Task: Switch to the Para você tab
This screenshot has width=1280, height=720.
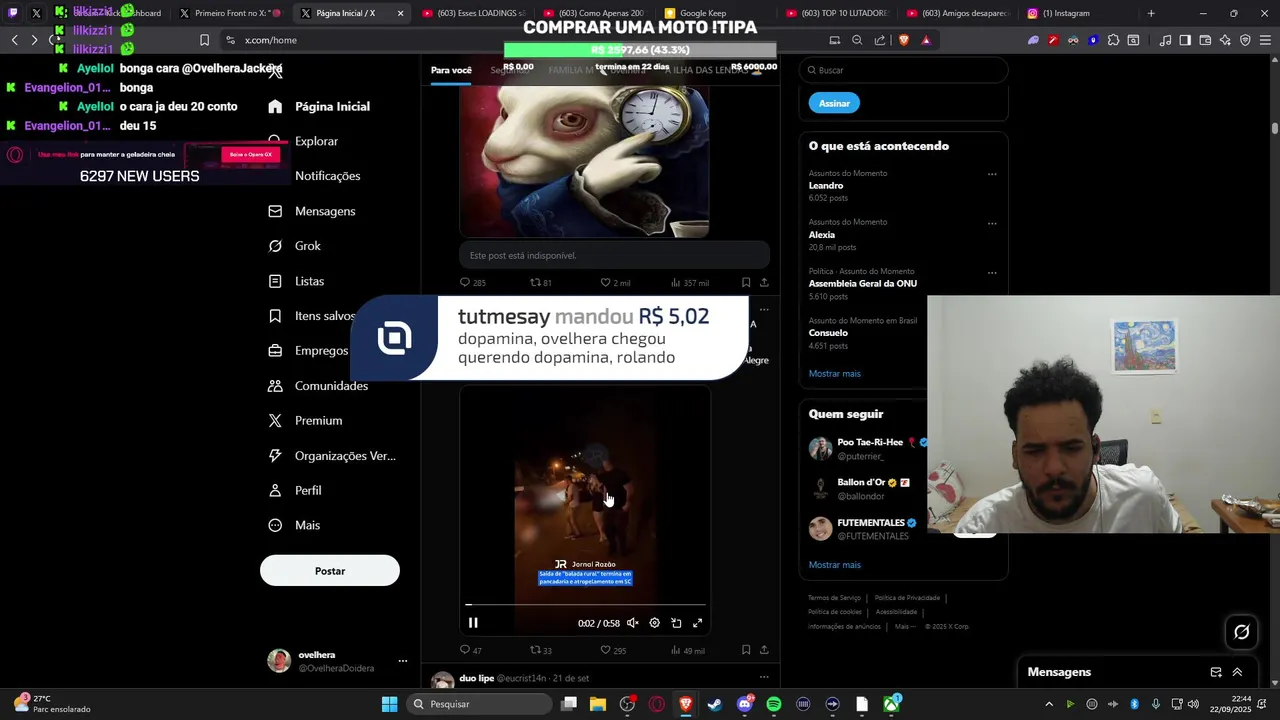Action: (x=451, y=70)
